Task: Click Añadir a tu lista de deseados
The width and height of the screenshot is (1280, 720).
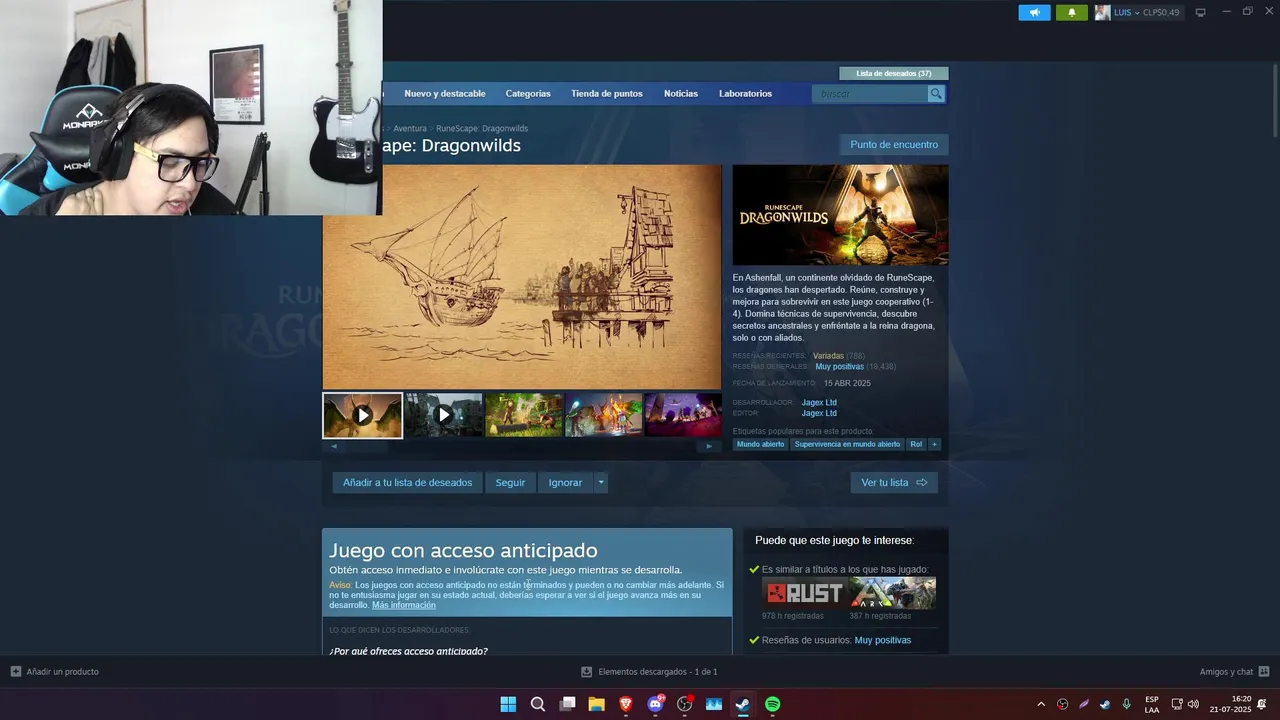Action: tap(407, 482)
